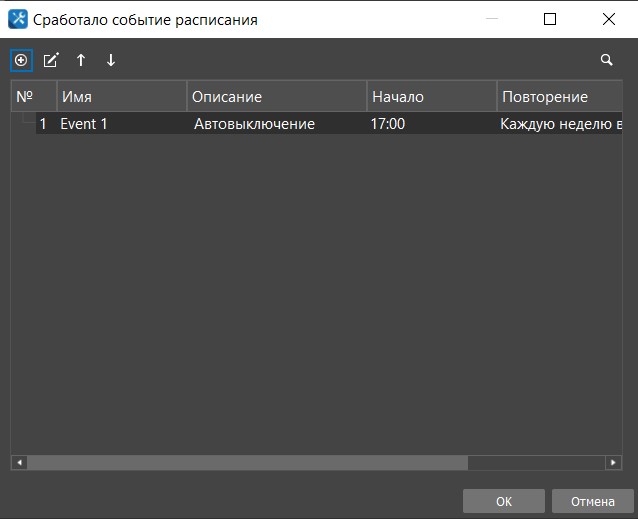Image resolution: width=638 pixels, height=519 pixels.
Task: Sort by the Имя column header
Action: click(121, 97)
